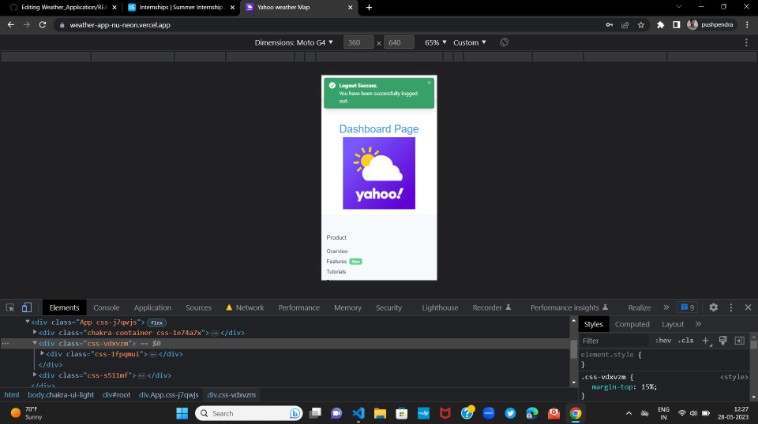Click the rotate screen icon in device toolbar
Image resolution: width=758 pixels, height=424 pixels.
pyautogui.click(x=504, y=43)
